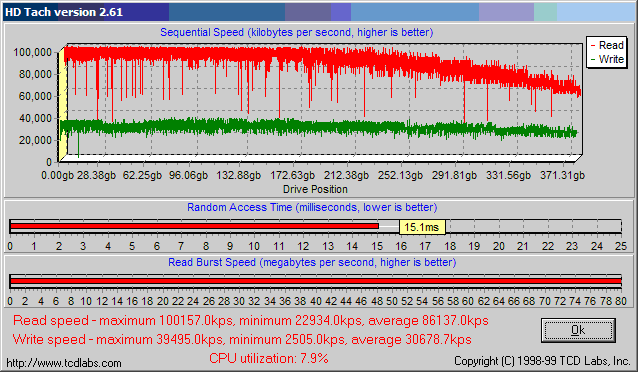Click the 60,000 y-axis label

tap(35, 96)
